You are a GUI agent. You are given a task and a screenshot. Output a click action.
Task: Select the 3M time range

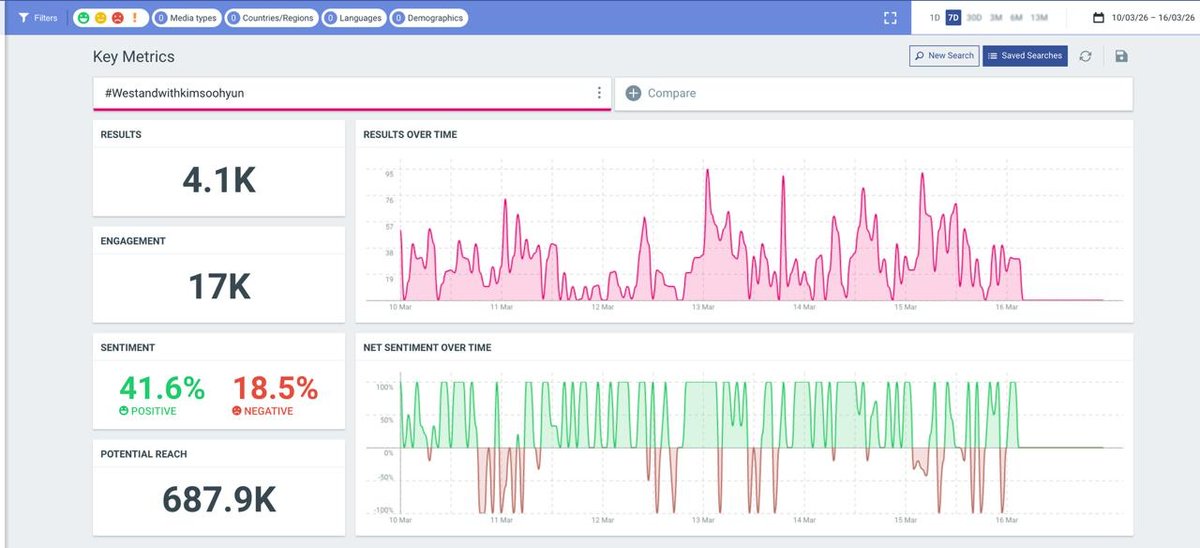(996, 18)
